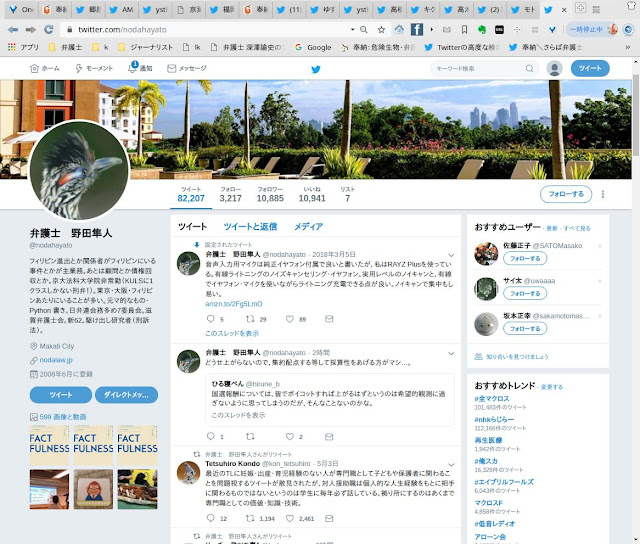Click the search magnifier in keyword box
This screenshot has height=544, width=640.
coord(529,69)
